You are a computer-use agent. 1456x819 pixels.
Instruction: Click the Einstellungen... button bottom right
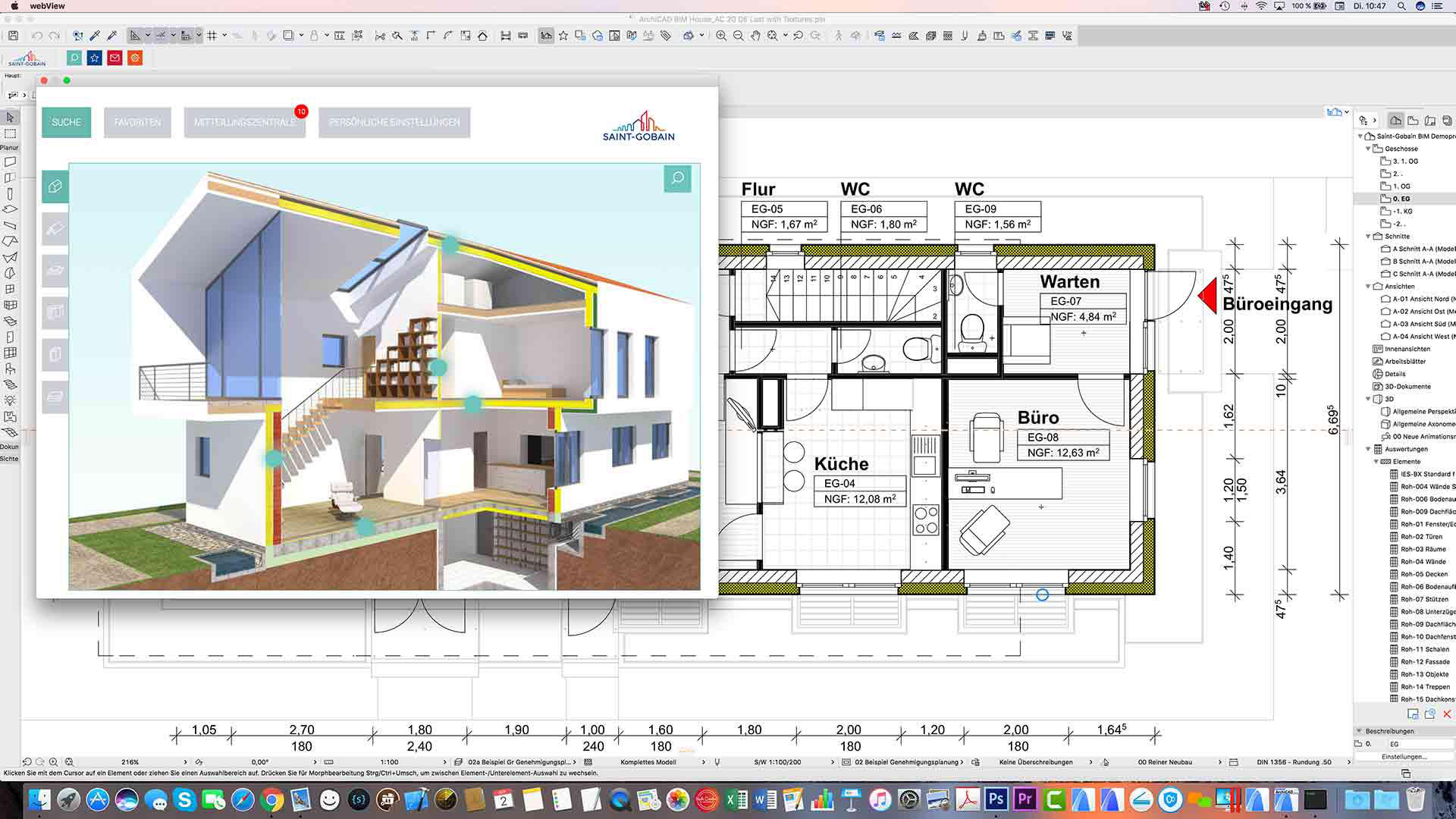pyautogui.click(x=1404, y=757)
